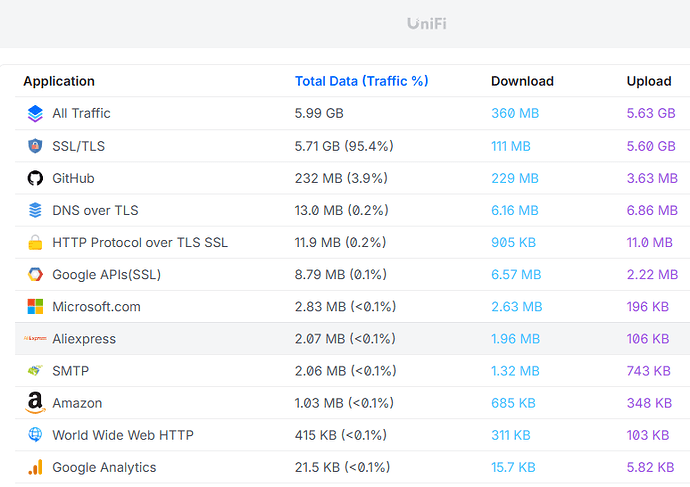Select the SMTP application name
Viewport: 690px width, 487px height.
(x=70, y=371)
